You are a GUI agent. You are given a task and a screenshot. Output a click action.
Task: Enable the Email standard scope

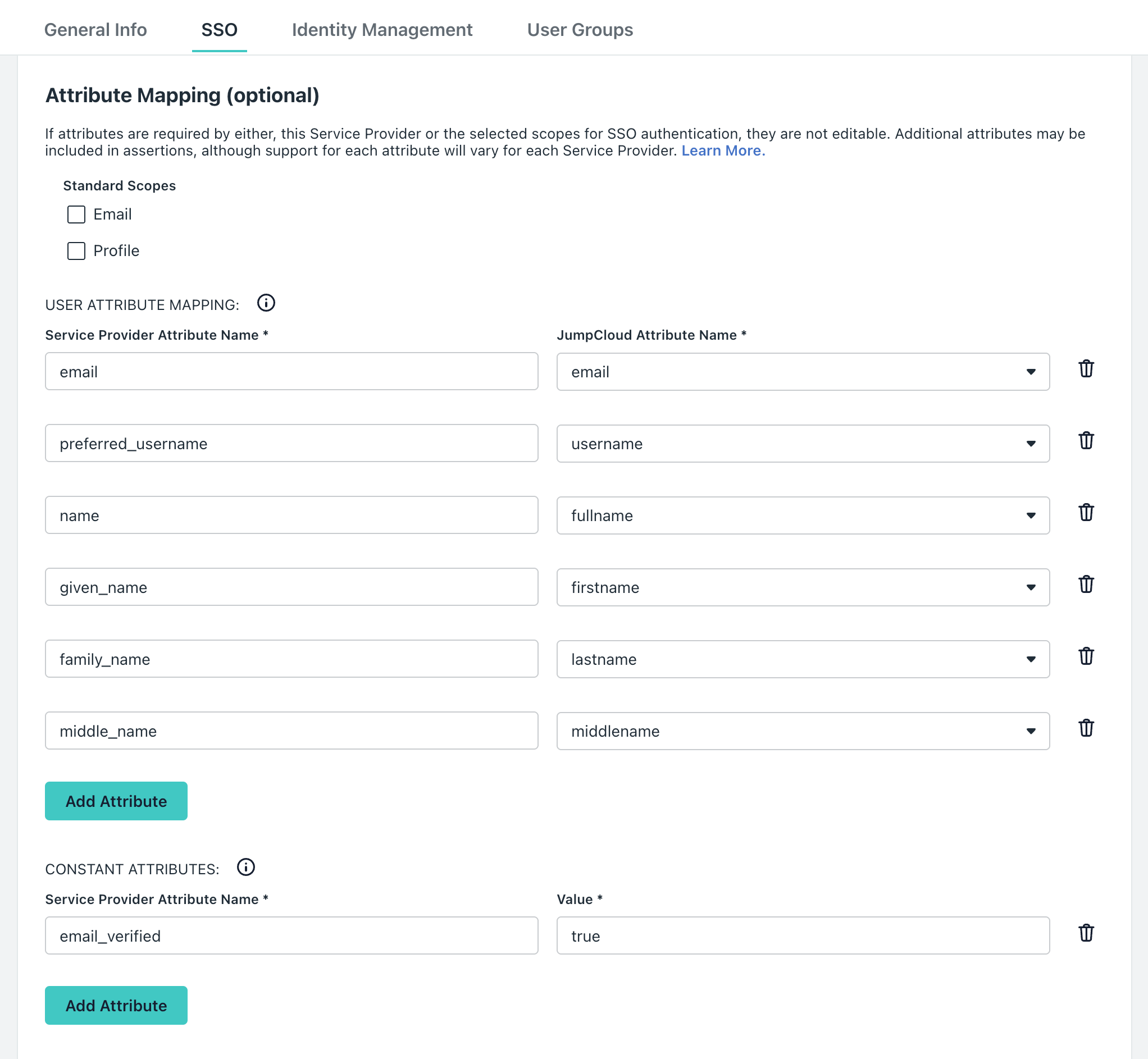point(76,214)
